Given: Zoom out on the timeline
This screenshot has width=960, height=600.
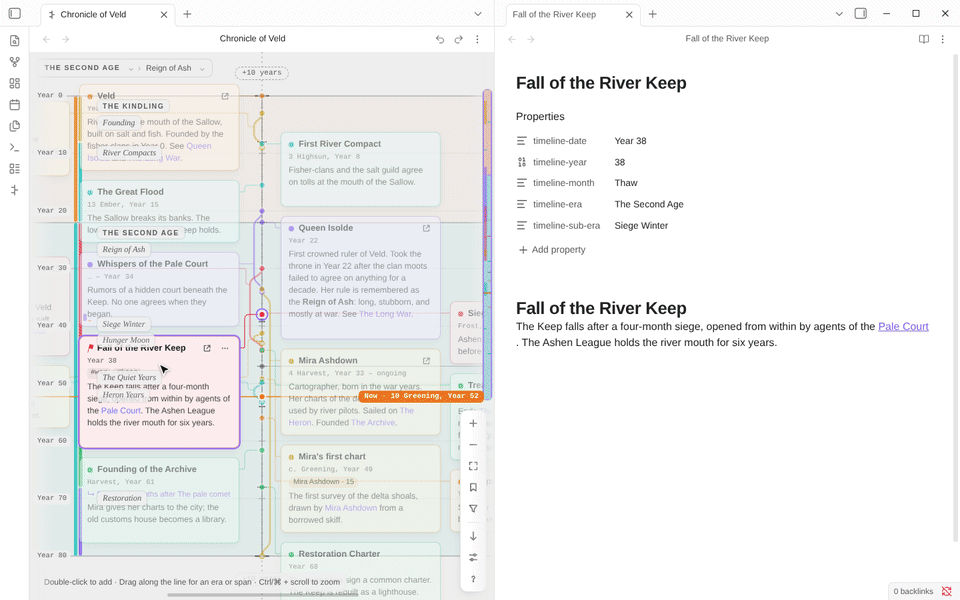Looking at the screenshot, I should tap(473, 444).
